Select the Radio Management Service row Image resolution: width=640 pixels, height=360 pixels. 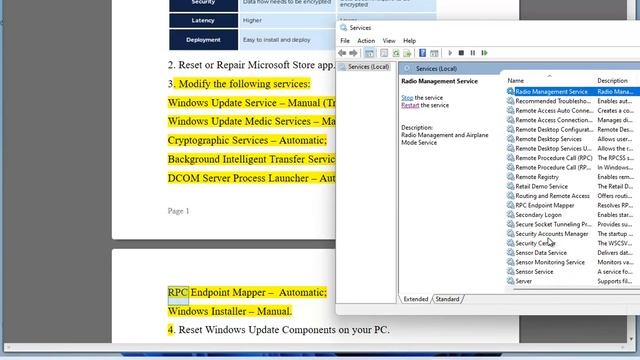pos(573,91)
